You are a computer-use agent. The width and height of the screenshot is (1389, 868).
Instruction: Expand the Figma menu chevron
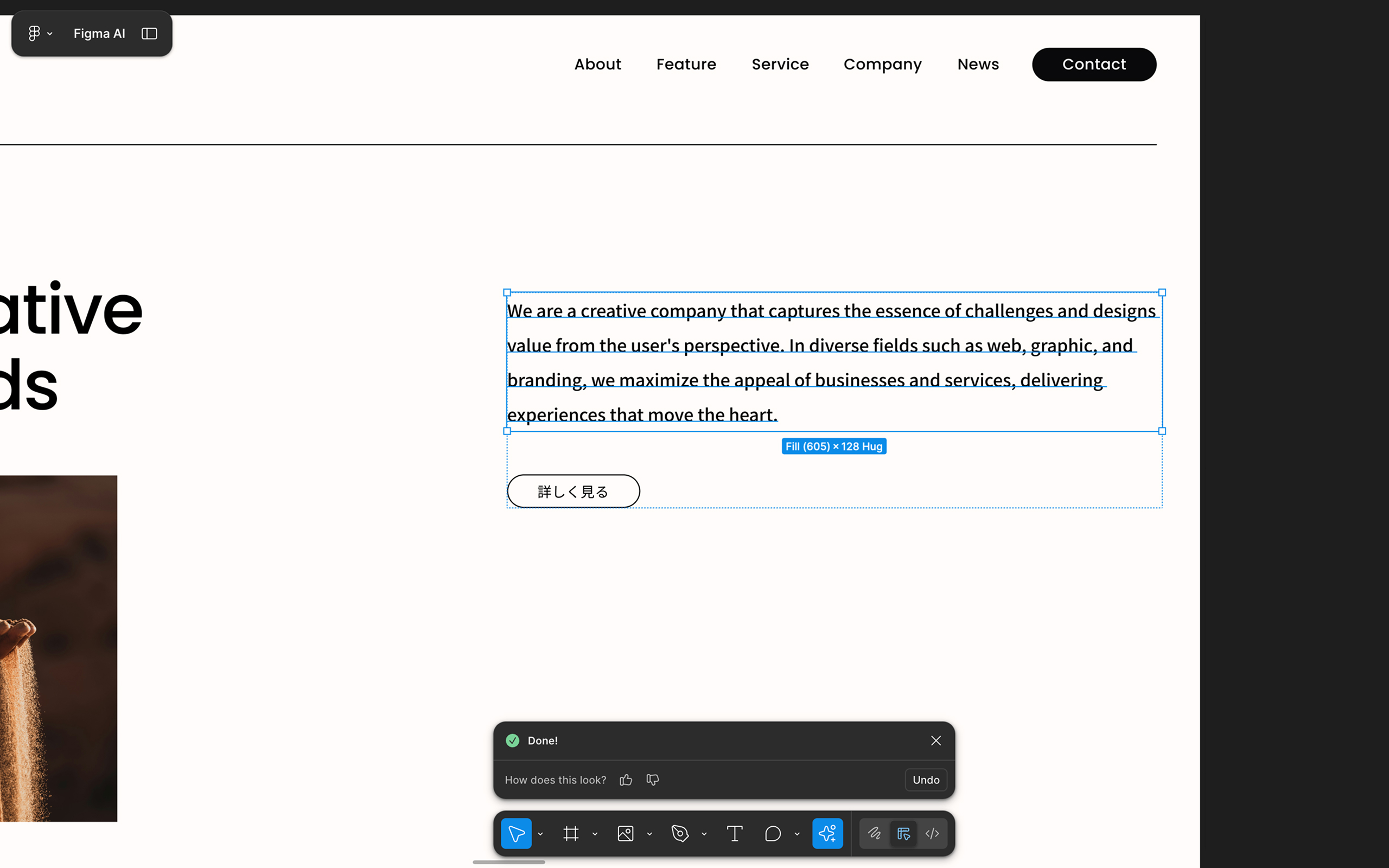50,34
